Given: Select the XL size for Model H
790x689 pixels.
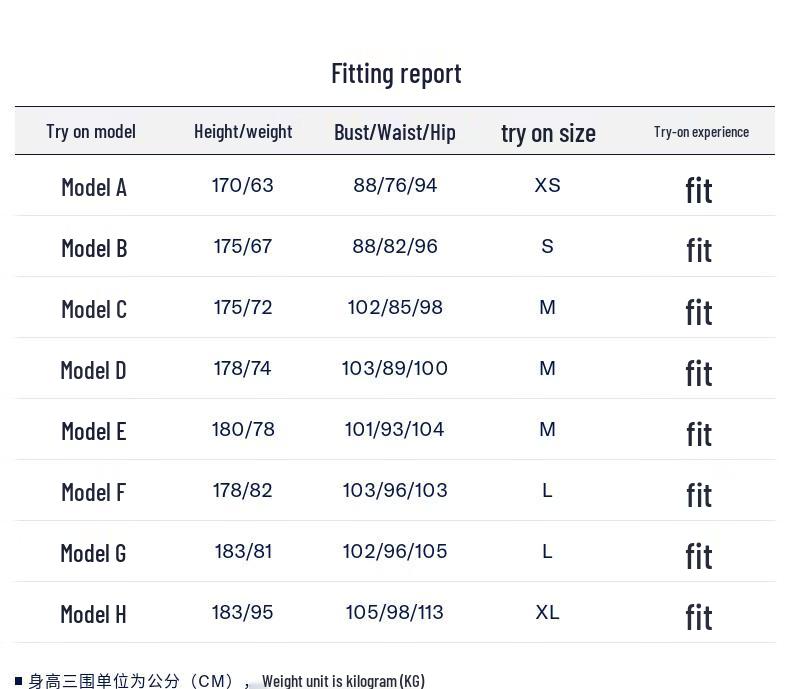Looking at the screenshot, I should point(548,612).
